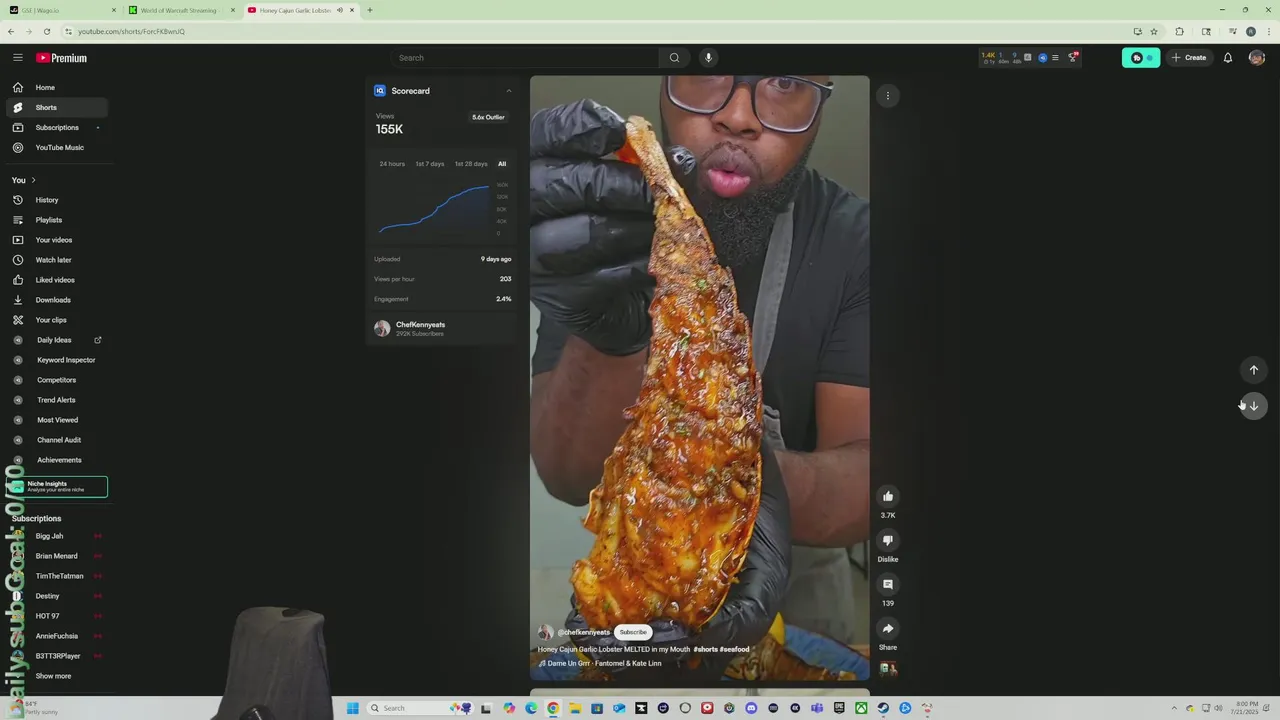Open Downloads in the sidebar
This screenshot has height=720, width=1280.
(56, 300)
